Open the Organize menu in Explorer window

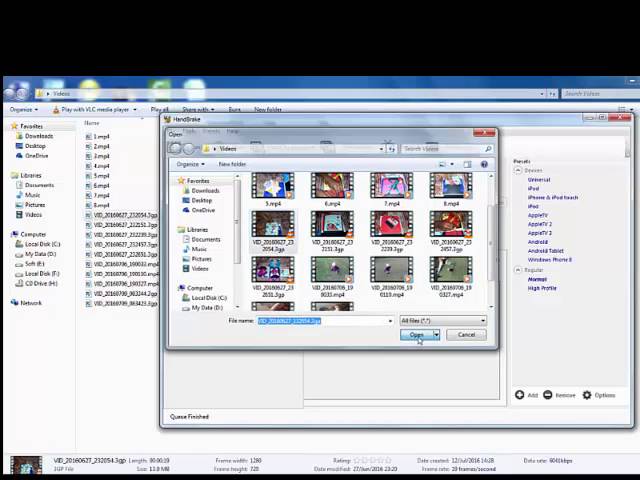tap(24, 109)
